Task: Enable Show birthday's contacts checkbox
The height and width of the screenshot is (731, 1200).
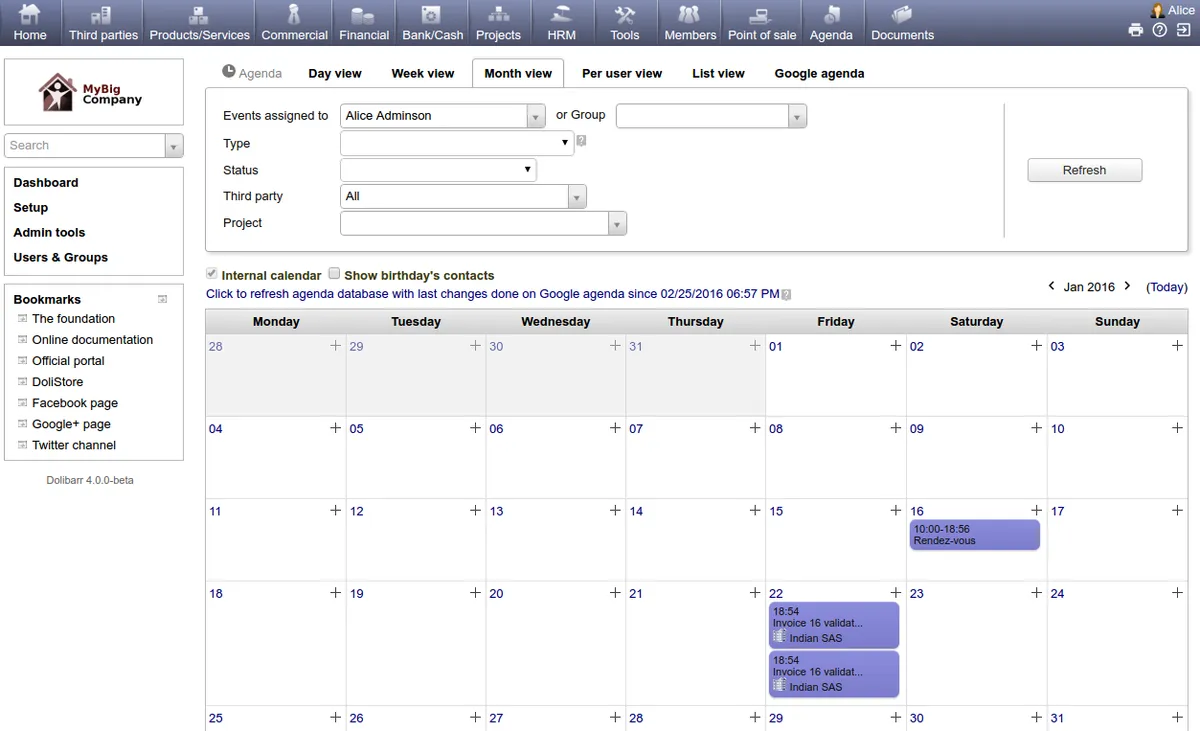Action: point(335,274)
